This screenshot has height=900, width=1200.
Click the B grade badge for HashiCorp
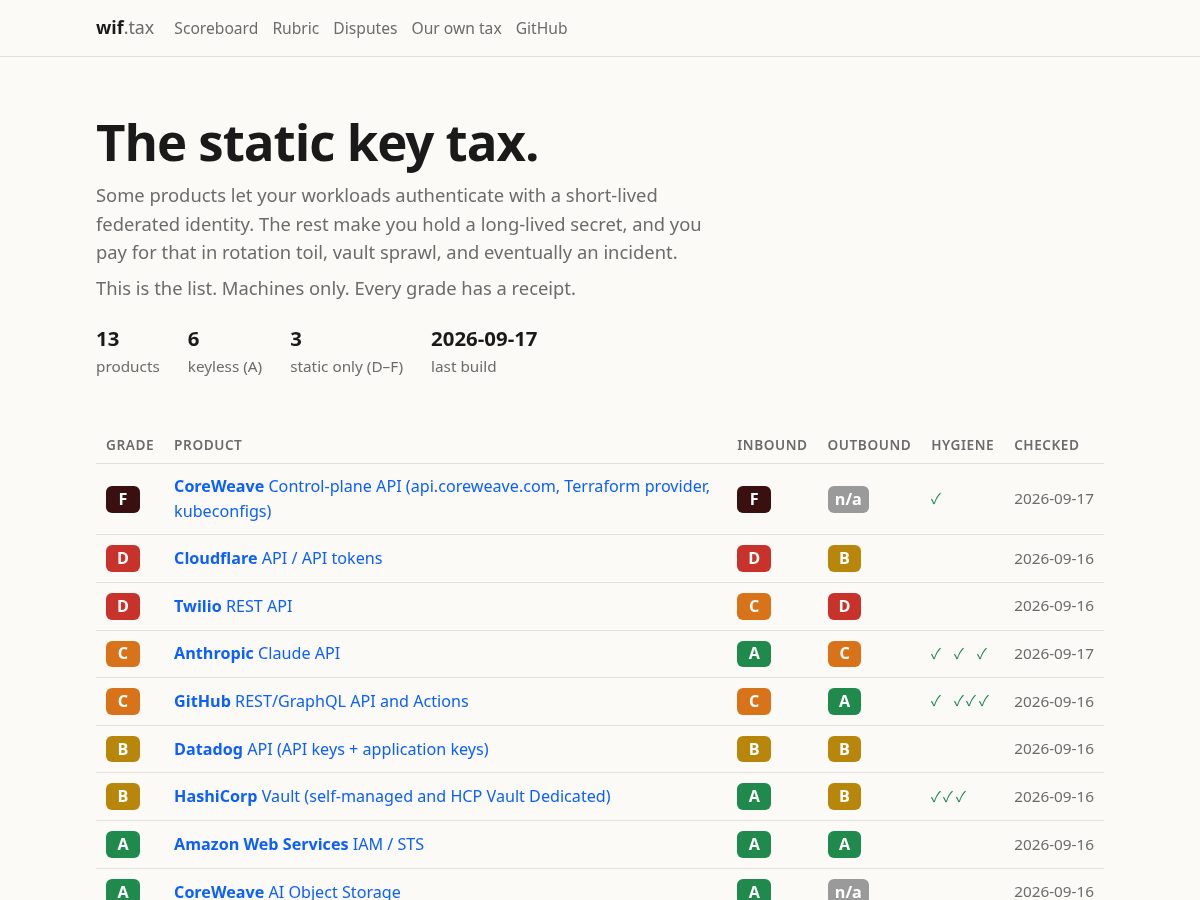(123, 796)
